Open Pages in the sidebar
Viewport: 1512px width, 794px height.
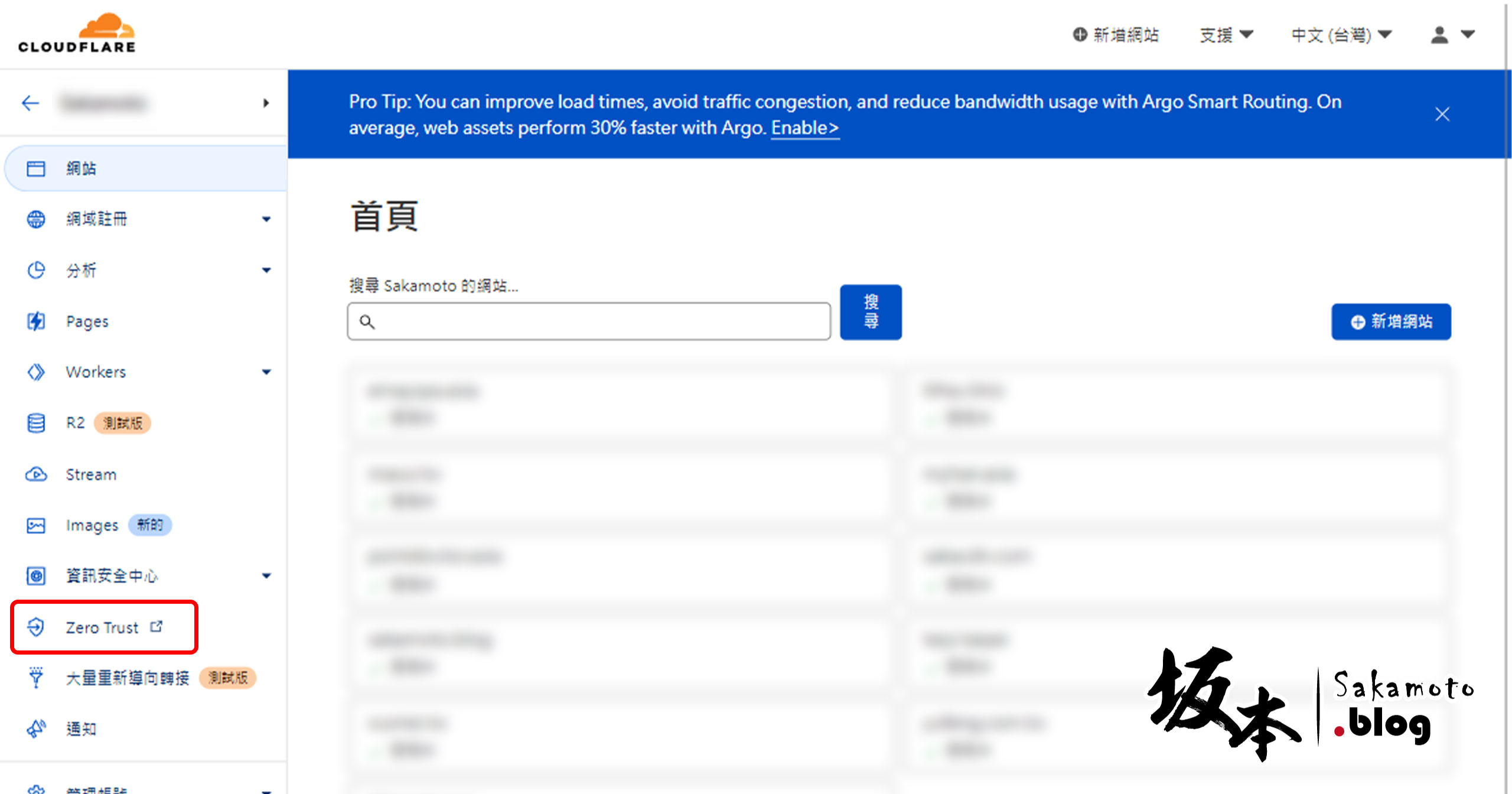pyautogui.click(x=87, y=321)
